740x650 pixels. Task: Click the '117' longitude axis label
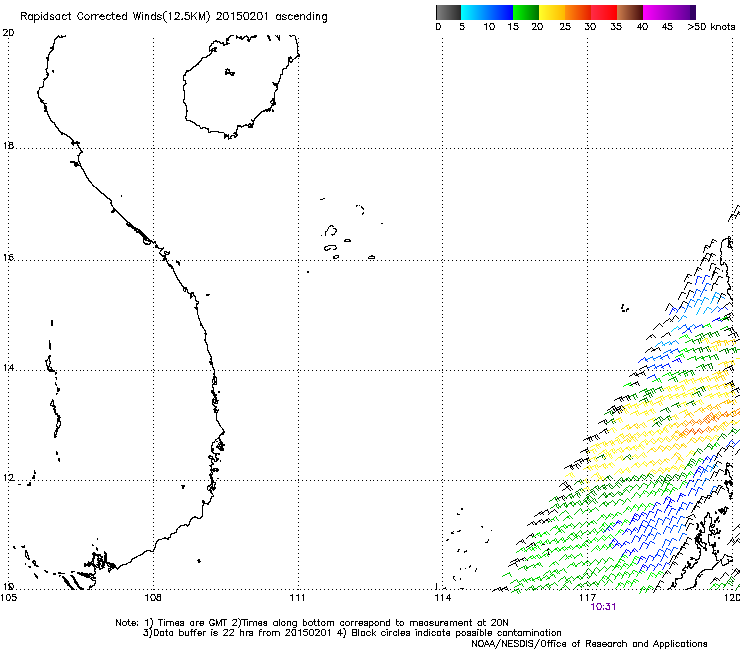pos(588,598)
